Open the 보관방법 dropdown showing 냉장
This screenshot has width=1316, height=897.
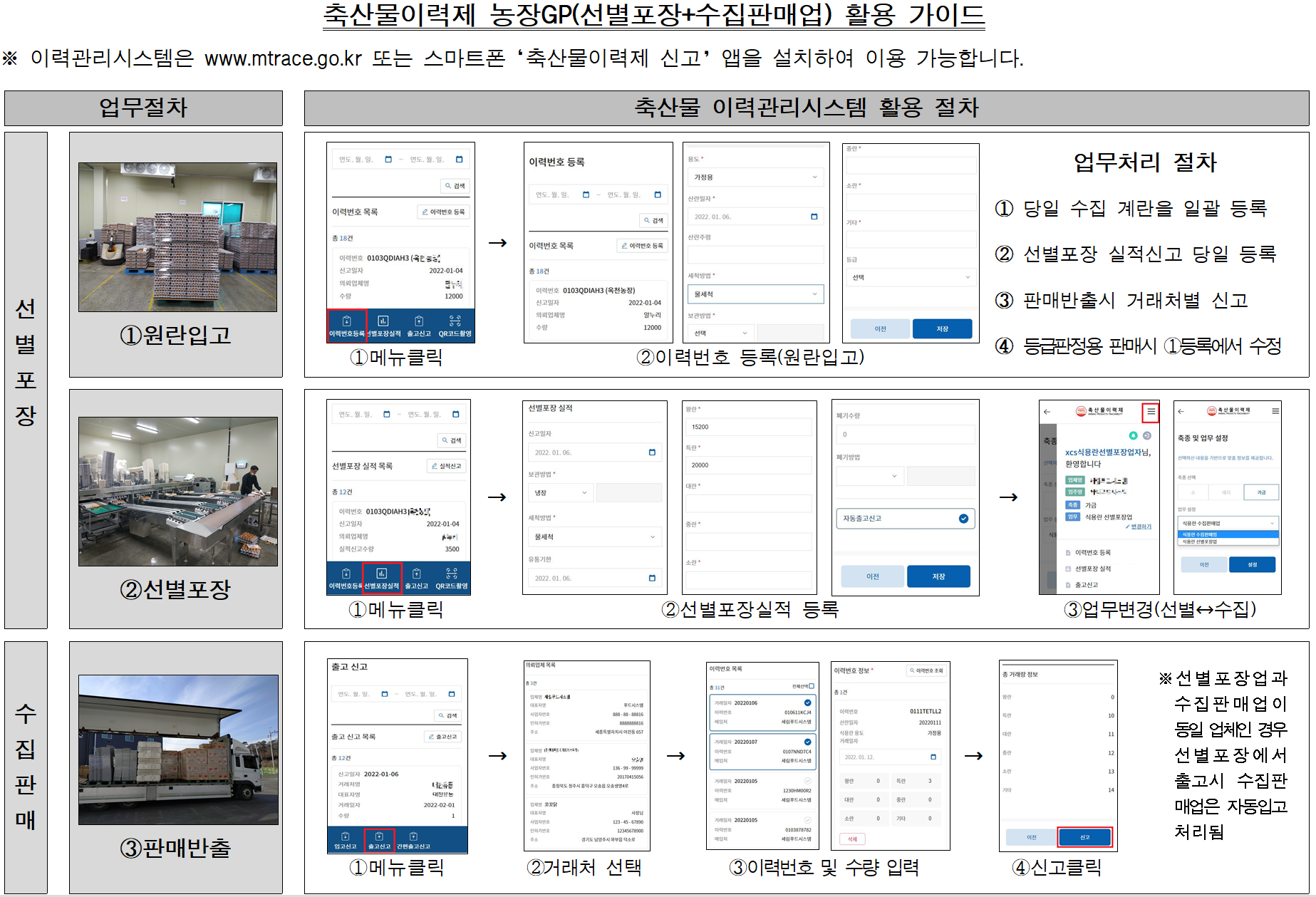click(x=561, y=492)
